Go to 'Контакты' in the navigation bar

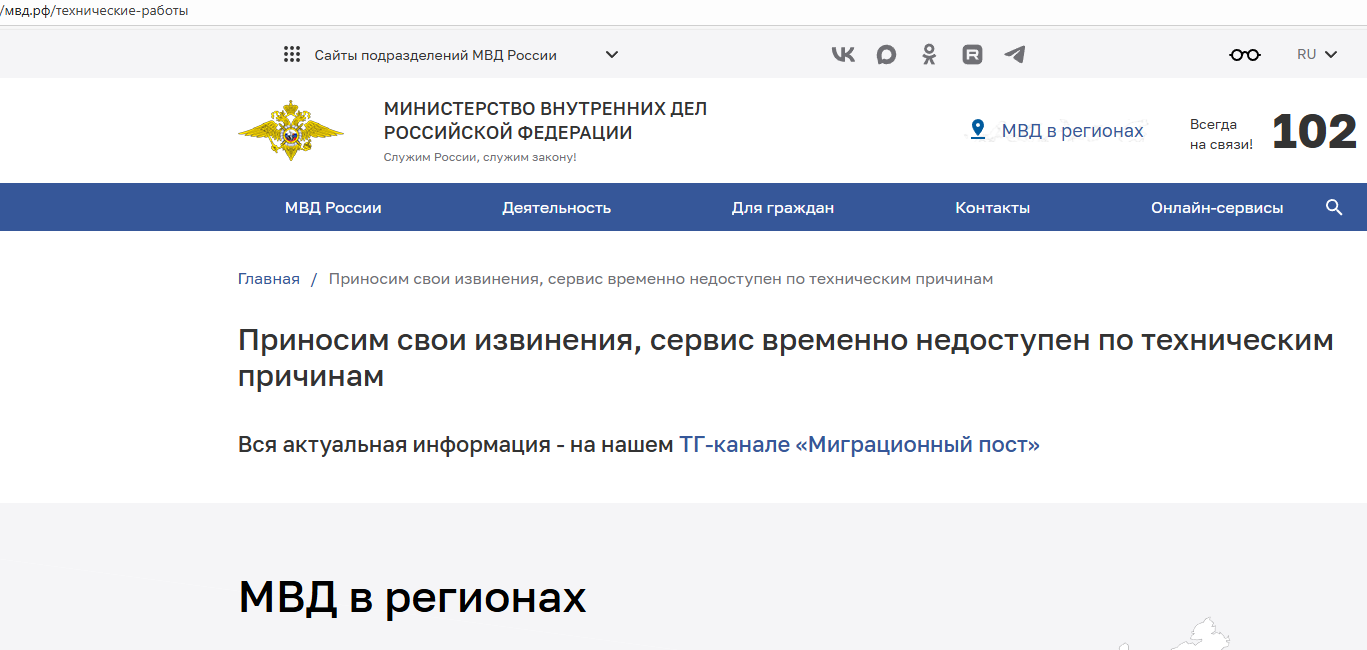(992, 208)
